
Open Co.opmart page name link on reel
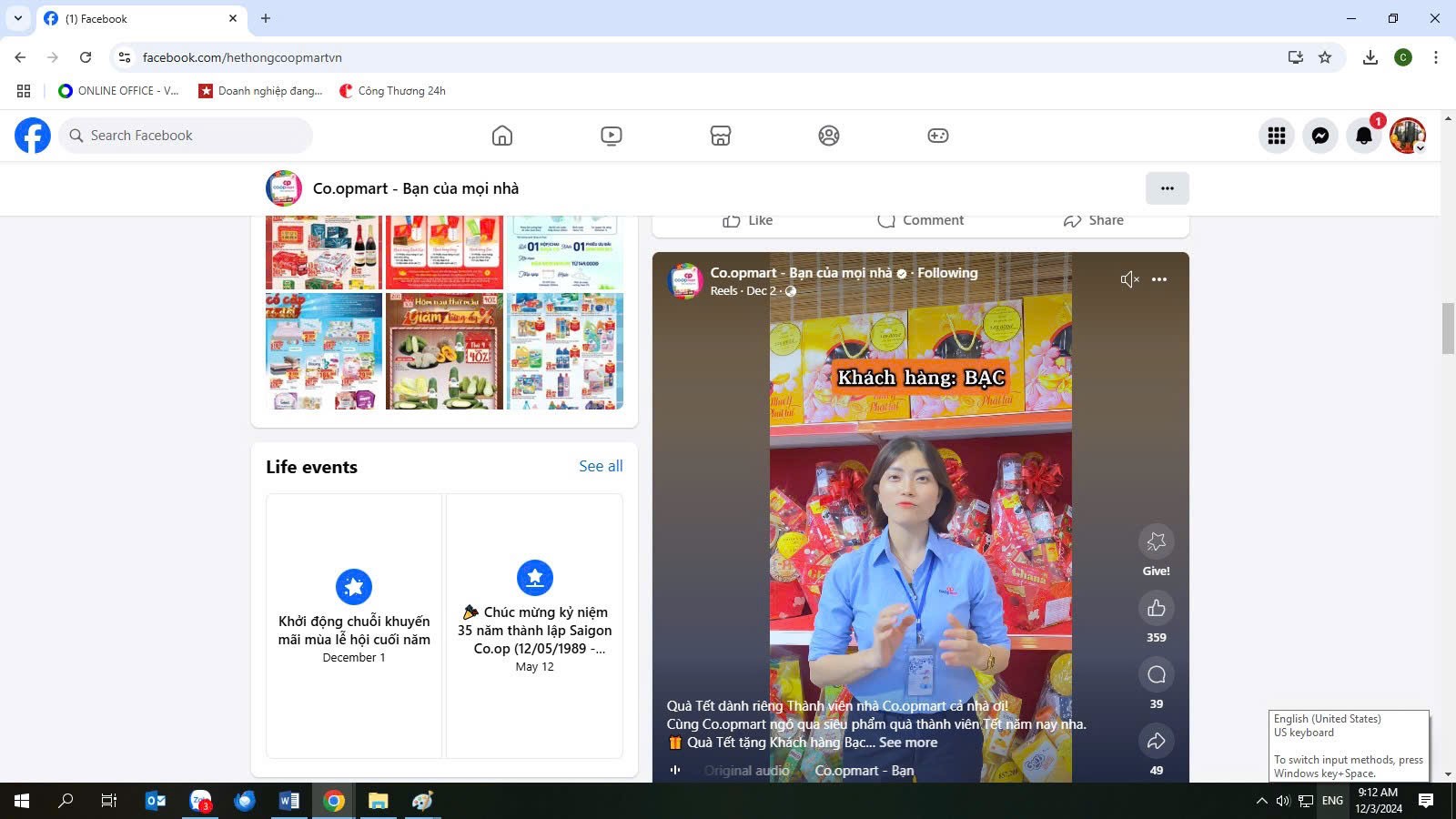801,273
